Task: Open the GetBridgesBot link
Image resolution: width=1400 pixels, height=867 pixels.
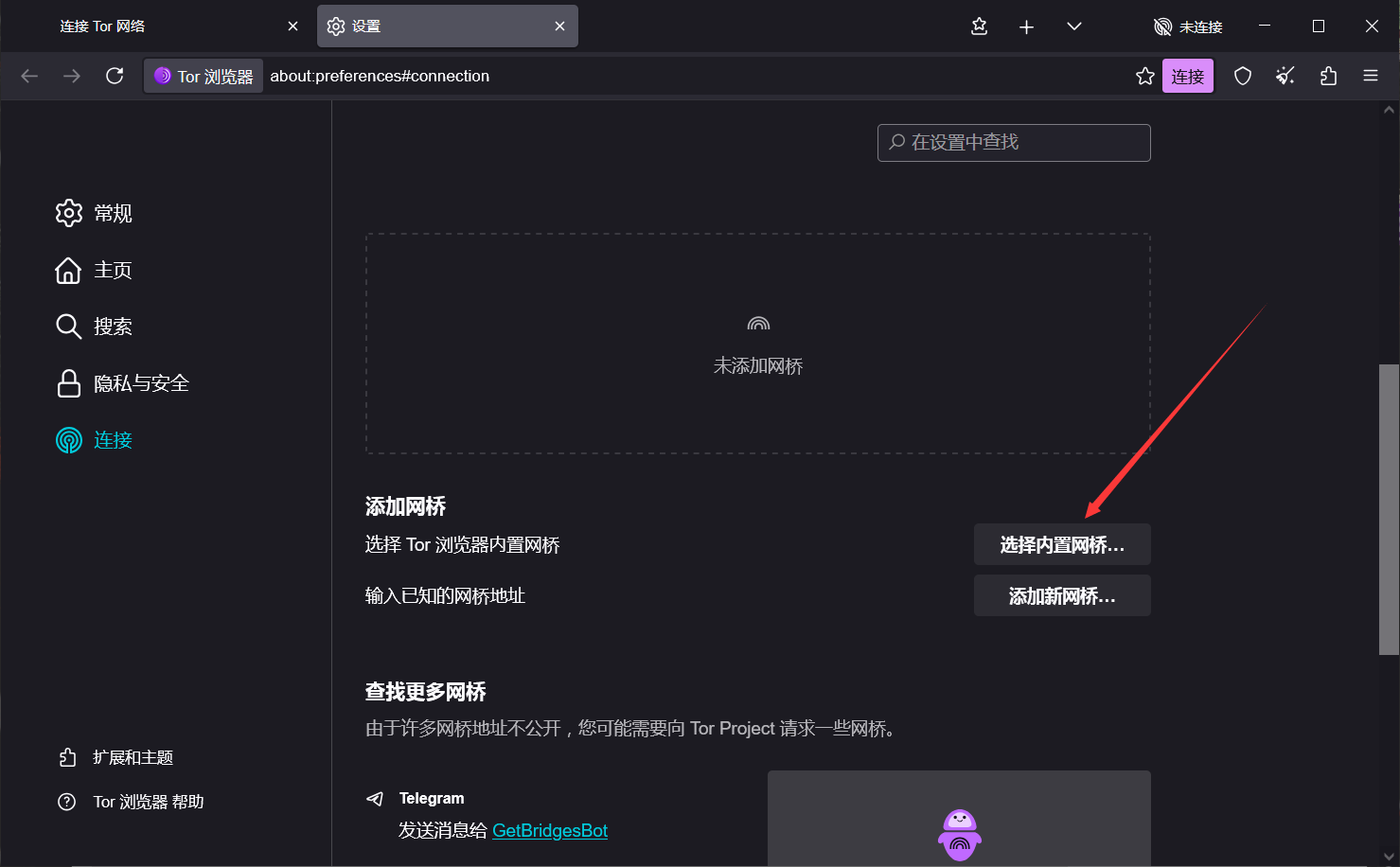Action: pos(549,830)
